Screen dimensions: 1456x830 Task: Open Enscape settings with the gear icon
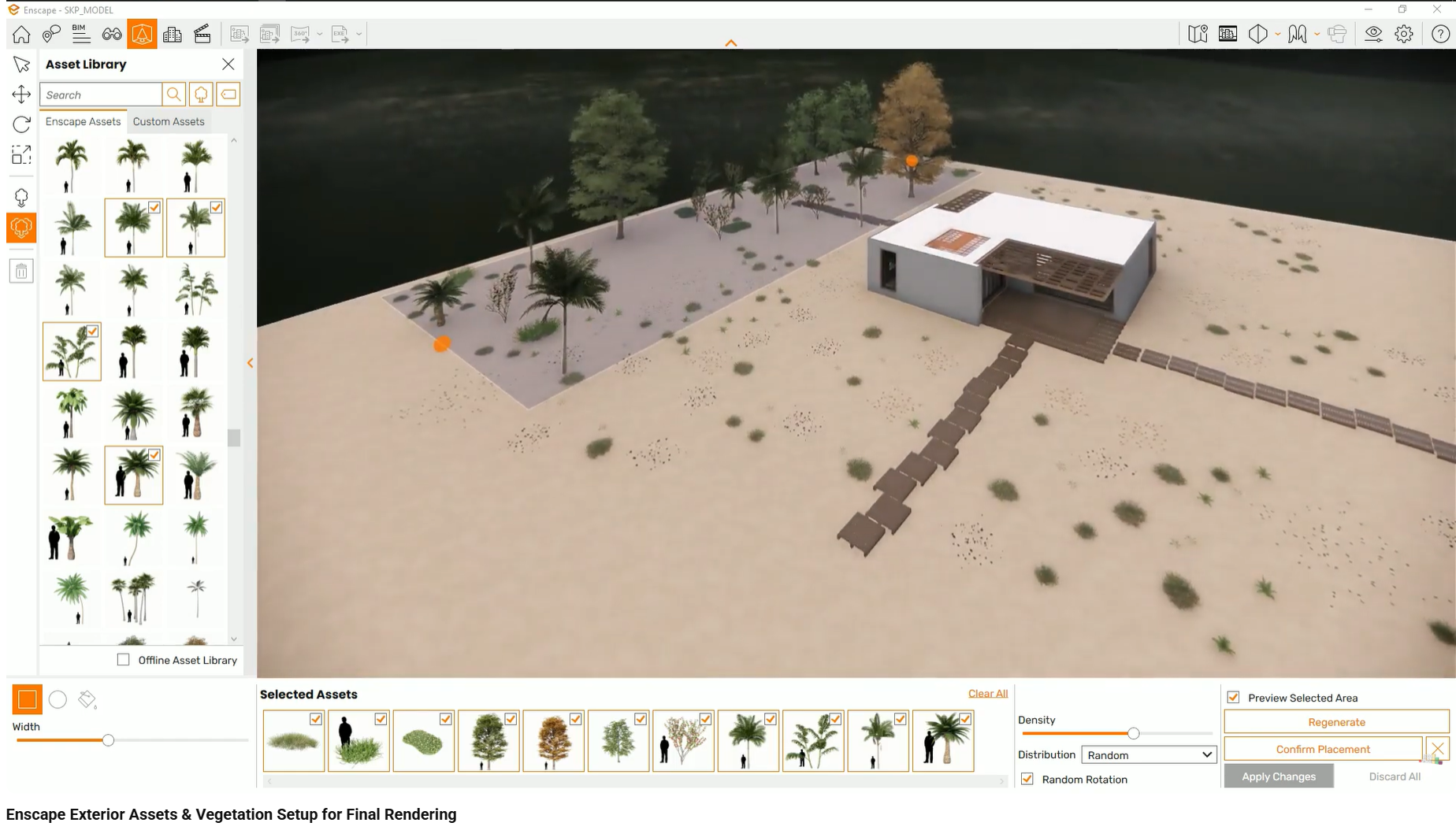click(1404, 34)
